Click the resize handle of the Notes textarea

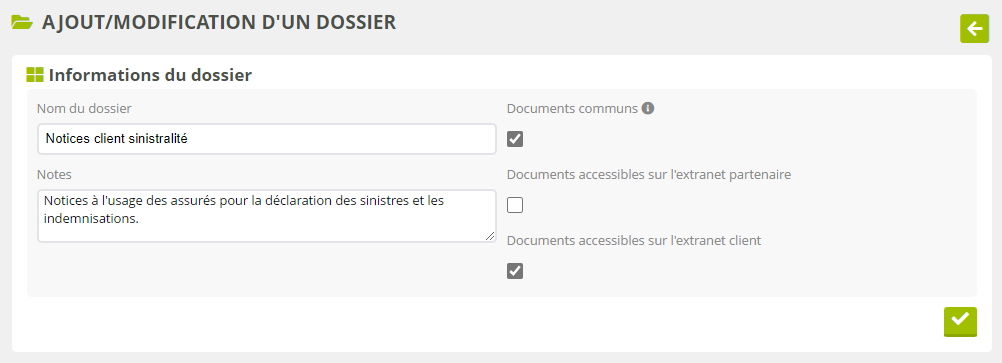click(x=489, y=236)
